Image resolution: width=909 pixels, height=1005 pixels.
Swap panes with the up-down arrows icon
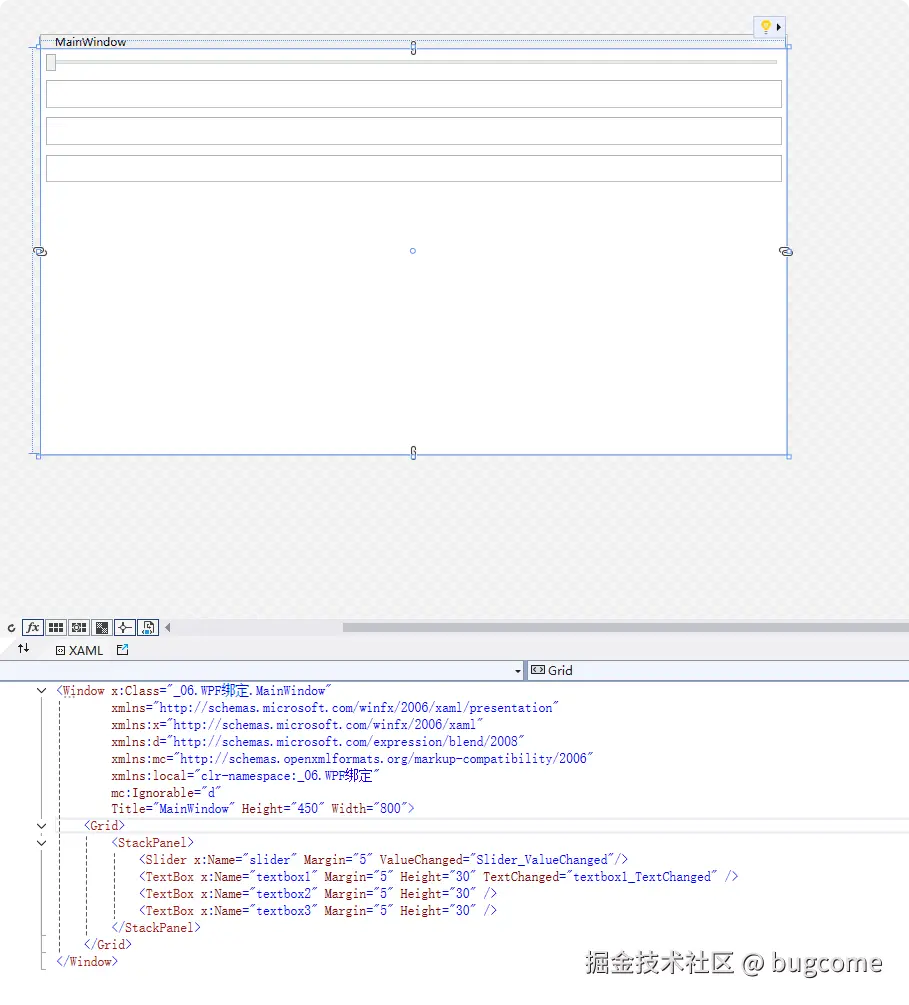[x=24, y=649]
